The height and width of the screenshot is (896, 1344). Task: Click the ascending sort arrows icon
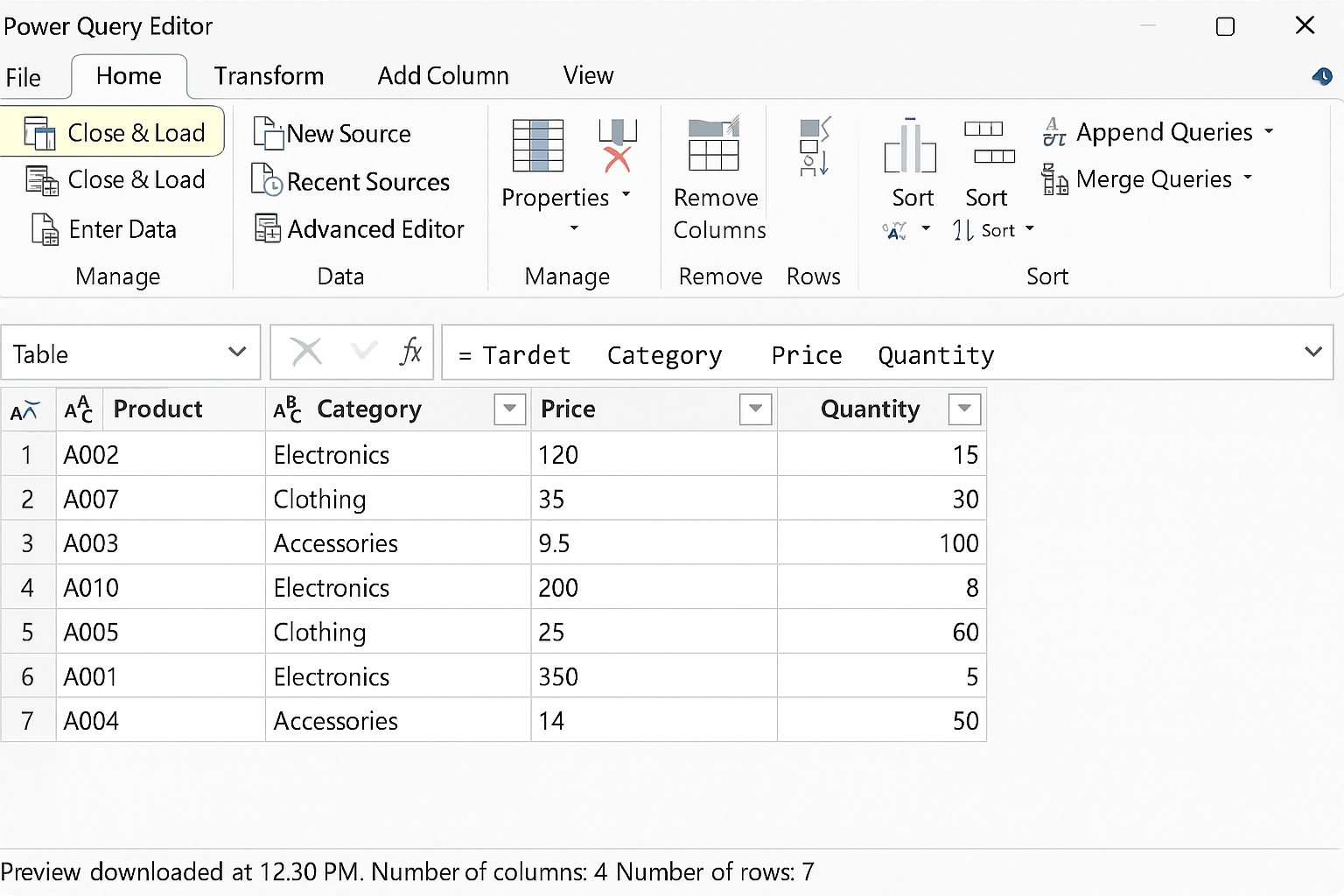tap(963, 230)
